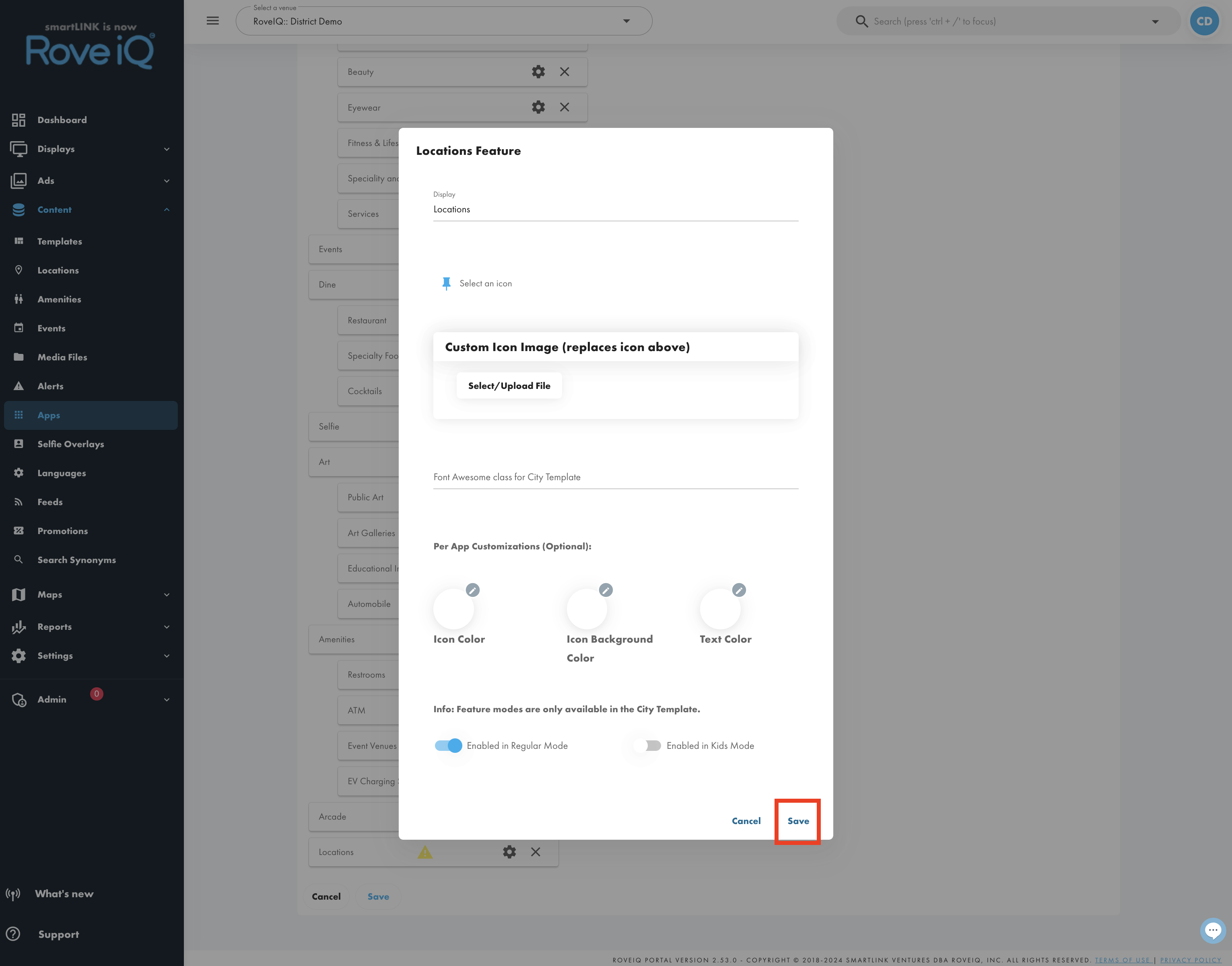Cancel the Locations Feature dialog
The image size is (1232, 966).
point(746,821)
